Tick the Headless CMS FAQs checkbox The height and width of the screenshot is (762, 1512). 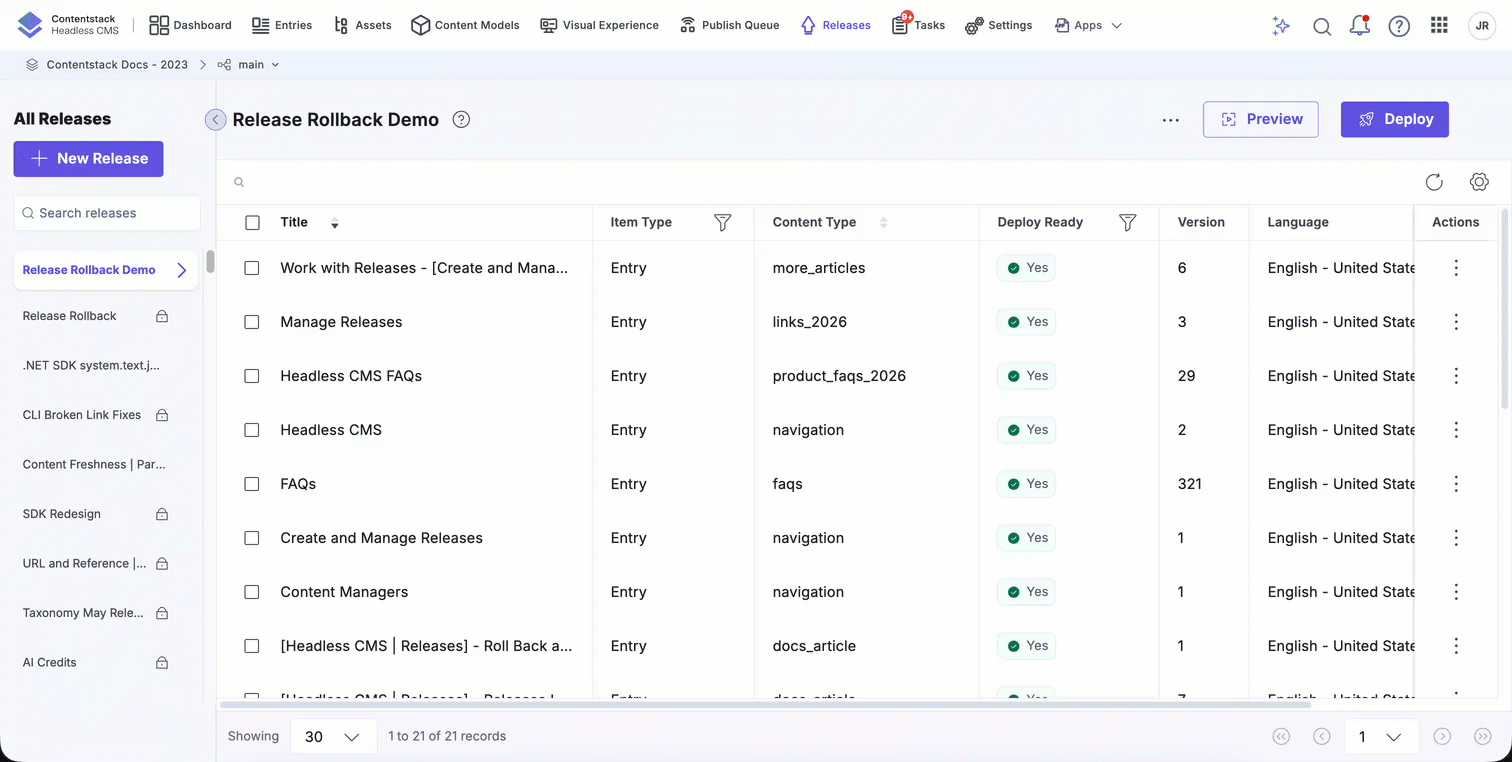tap(252, 376)
